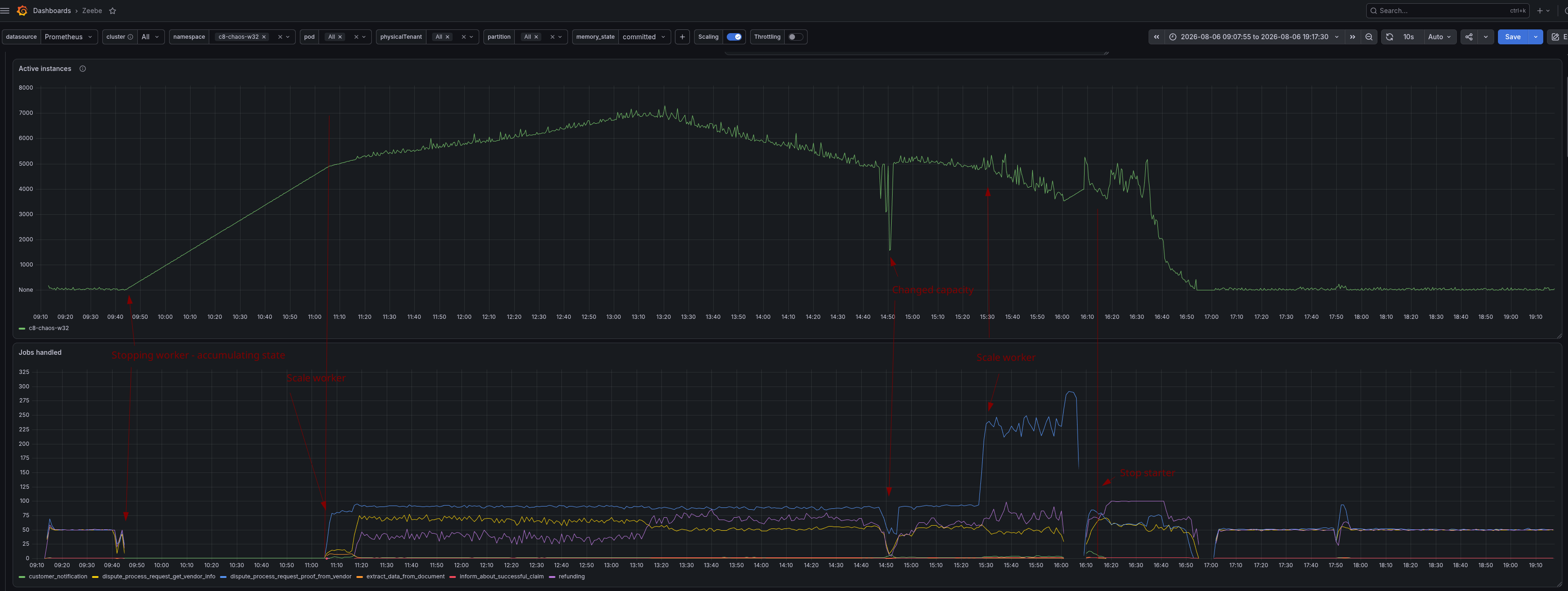Click the Jobs handled panel title

(x=40, y=352)
